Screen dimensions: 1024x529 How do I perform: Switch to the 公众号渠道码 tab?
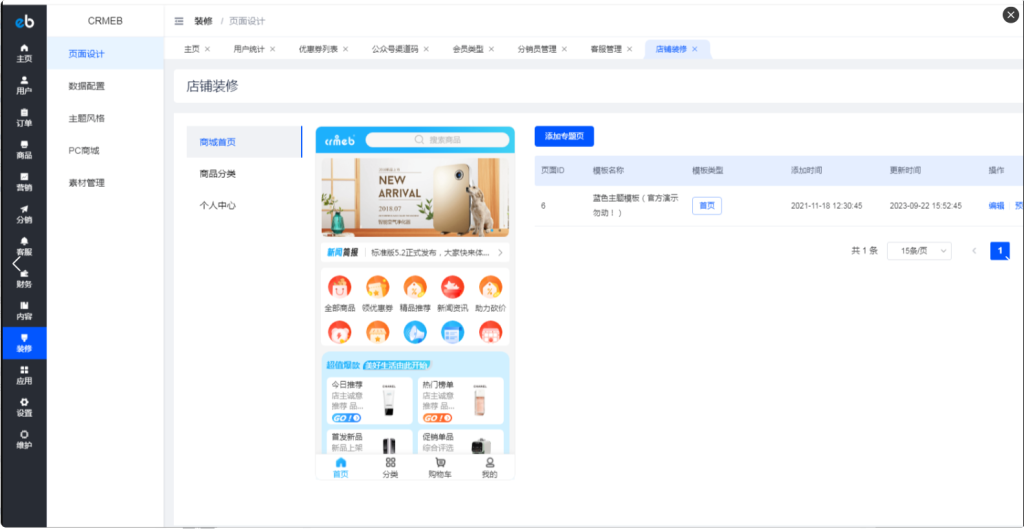click(395, 49)
